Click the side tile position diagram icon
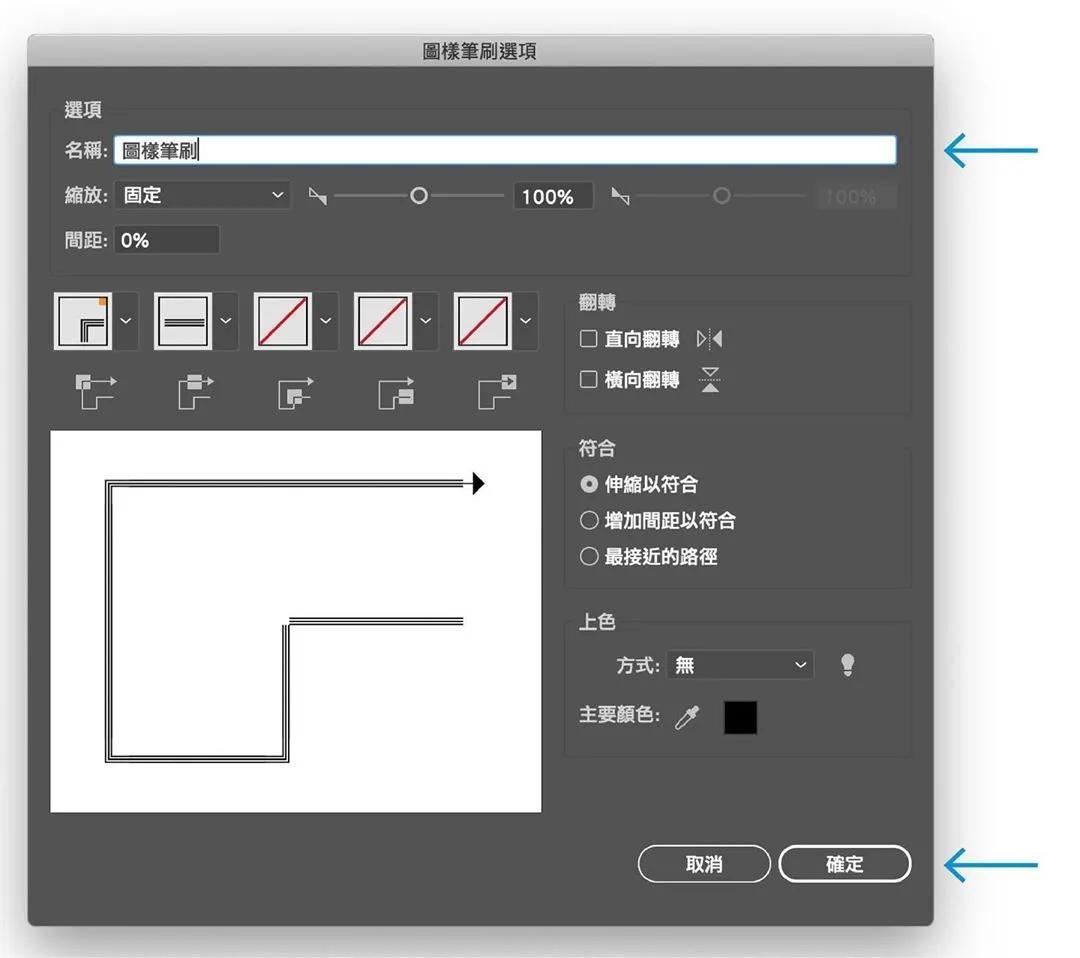The height and width of the screenshot is (958, 1080). (196, 392)
